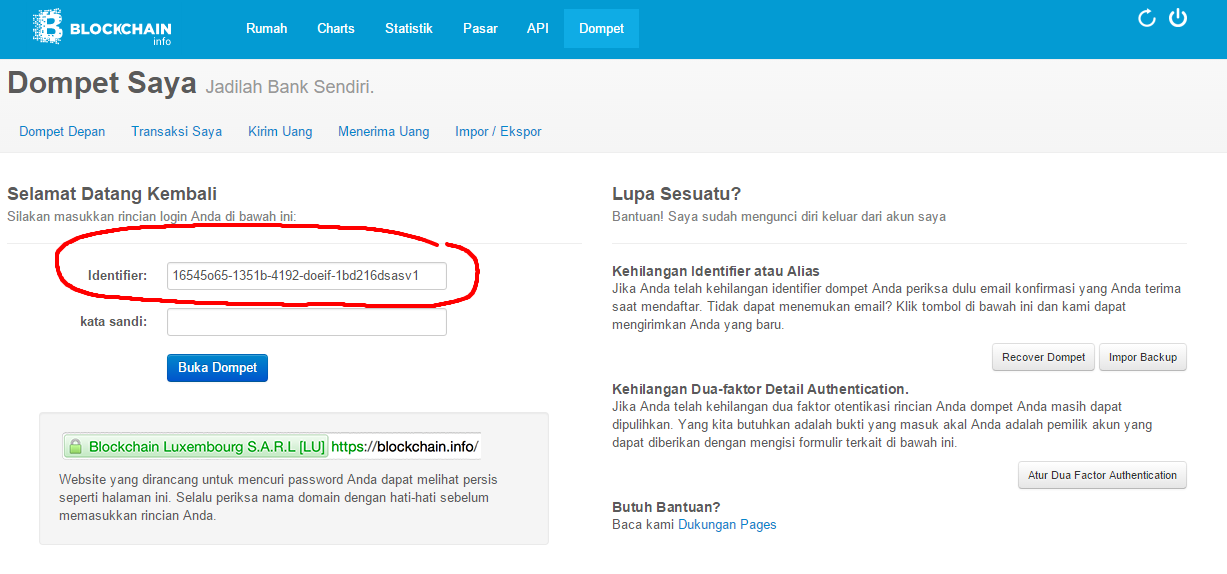Click the Selamat Datang Kembali heading
Image resolution: width=1227 pixels, height=574 pixels.
click(x=112, y=194)
